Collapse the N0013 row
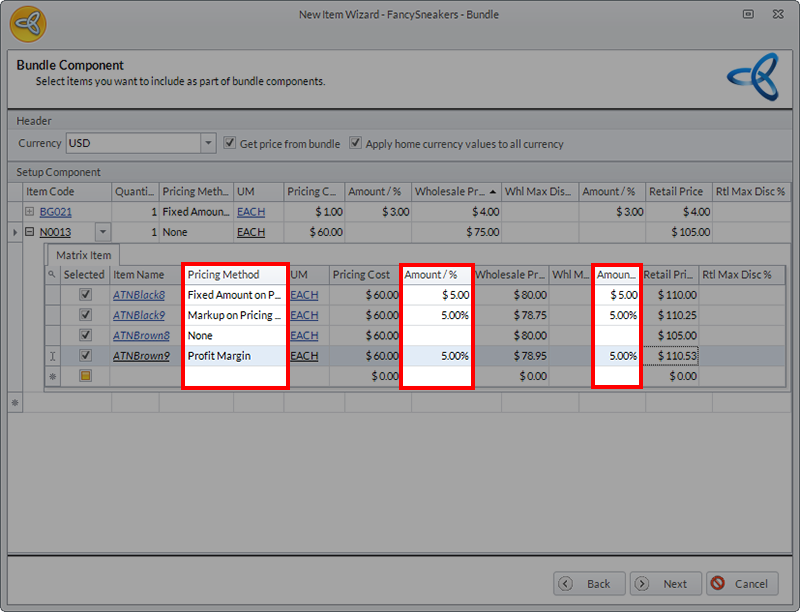This screenshot has width=800, height=612. pos(30,232)
